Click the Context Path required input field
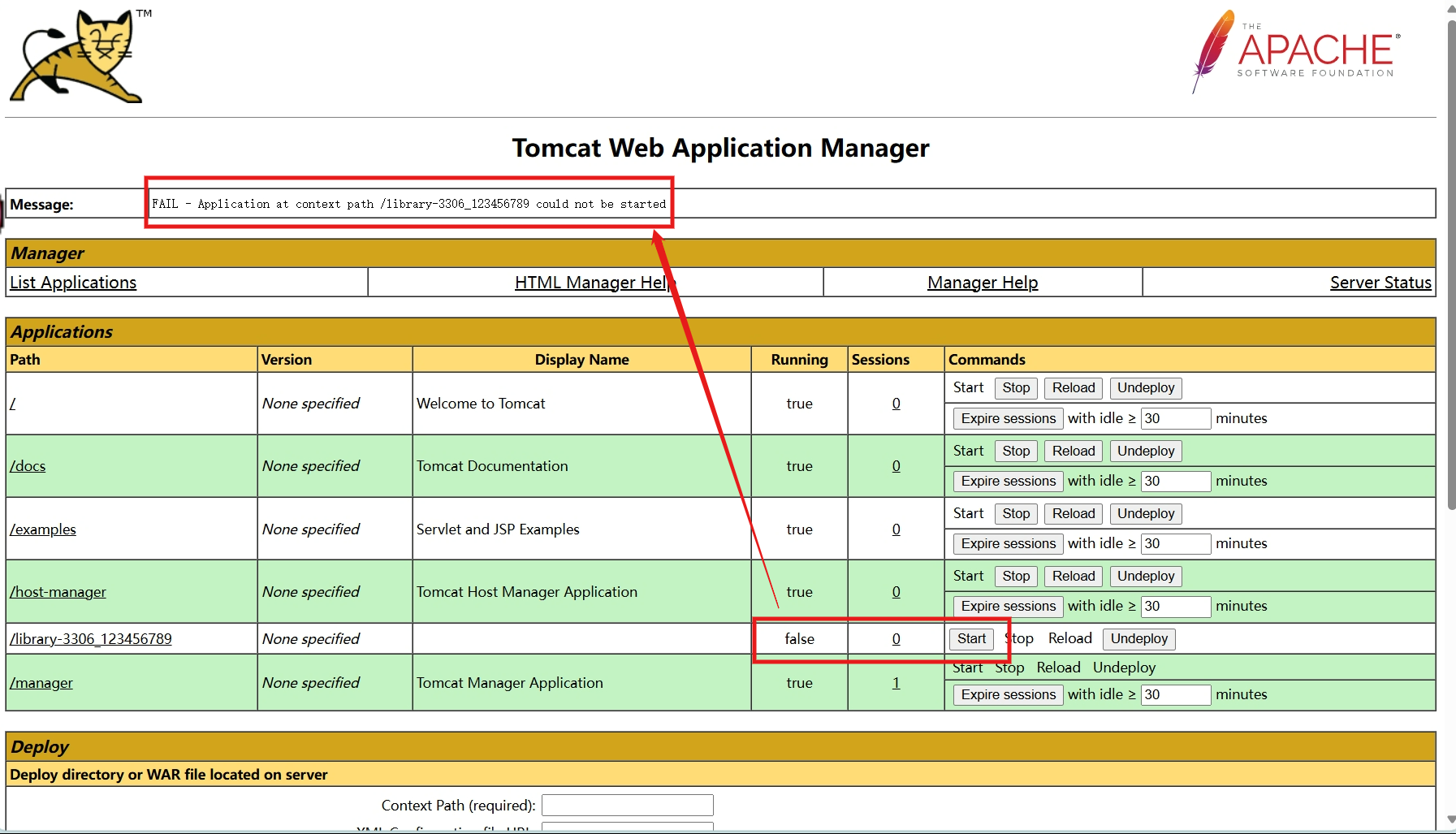Image resolution: width=1456 pixels, height=834 pixels. click(x=628, y=806)
